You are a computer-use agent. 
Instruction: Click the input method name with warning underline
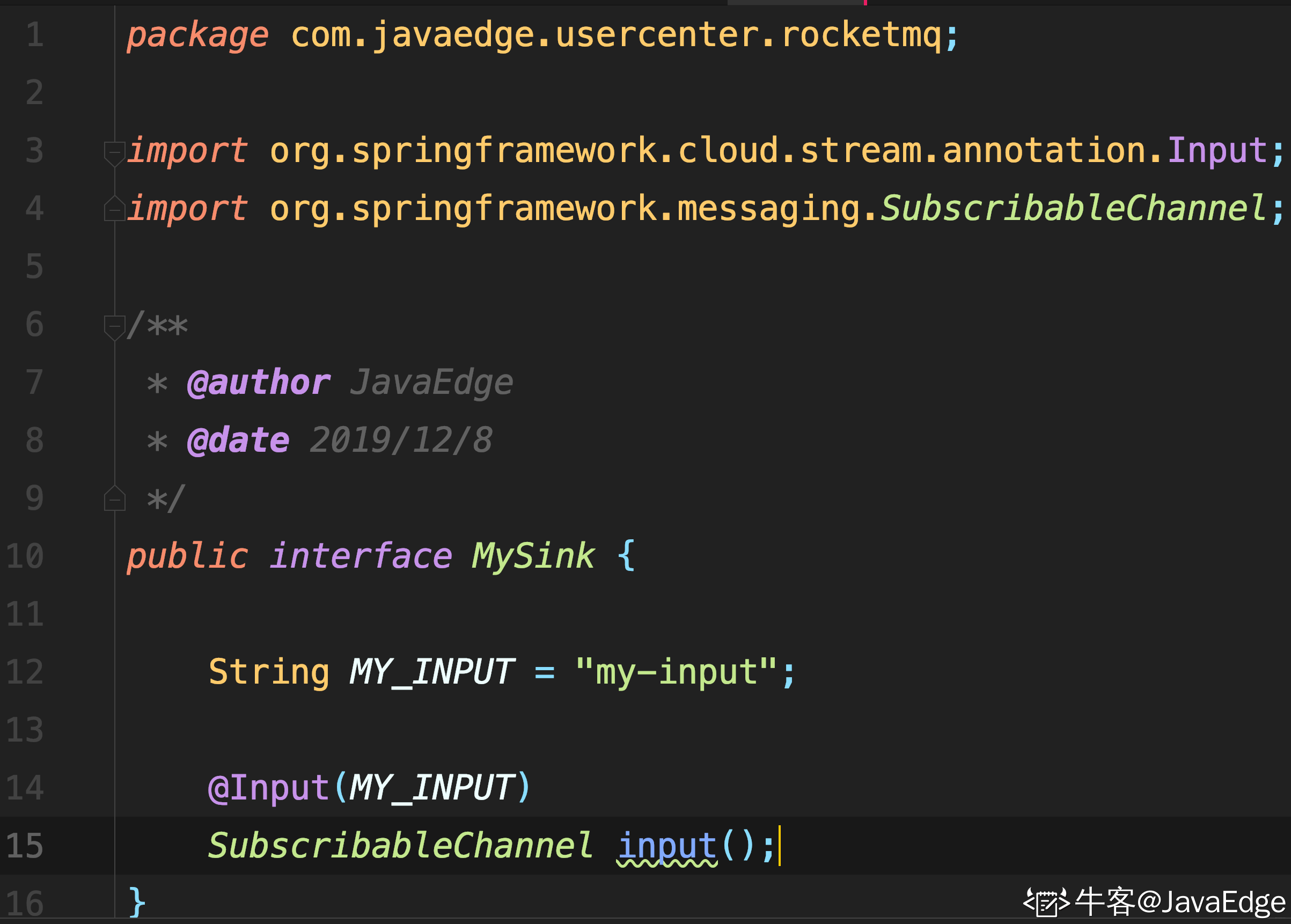(667, 846)
